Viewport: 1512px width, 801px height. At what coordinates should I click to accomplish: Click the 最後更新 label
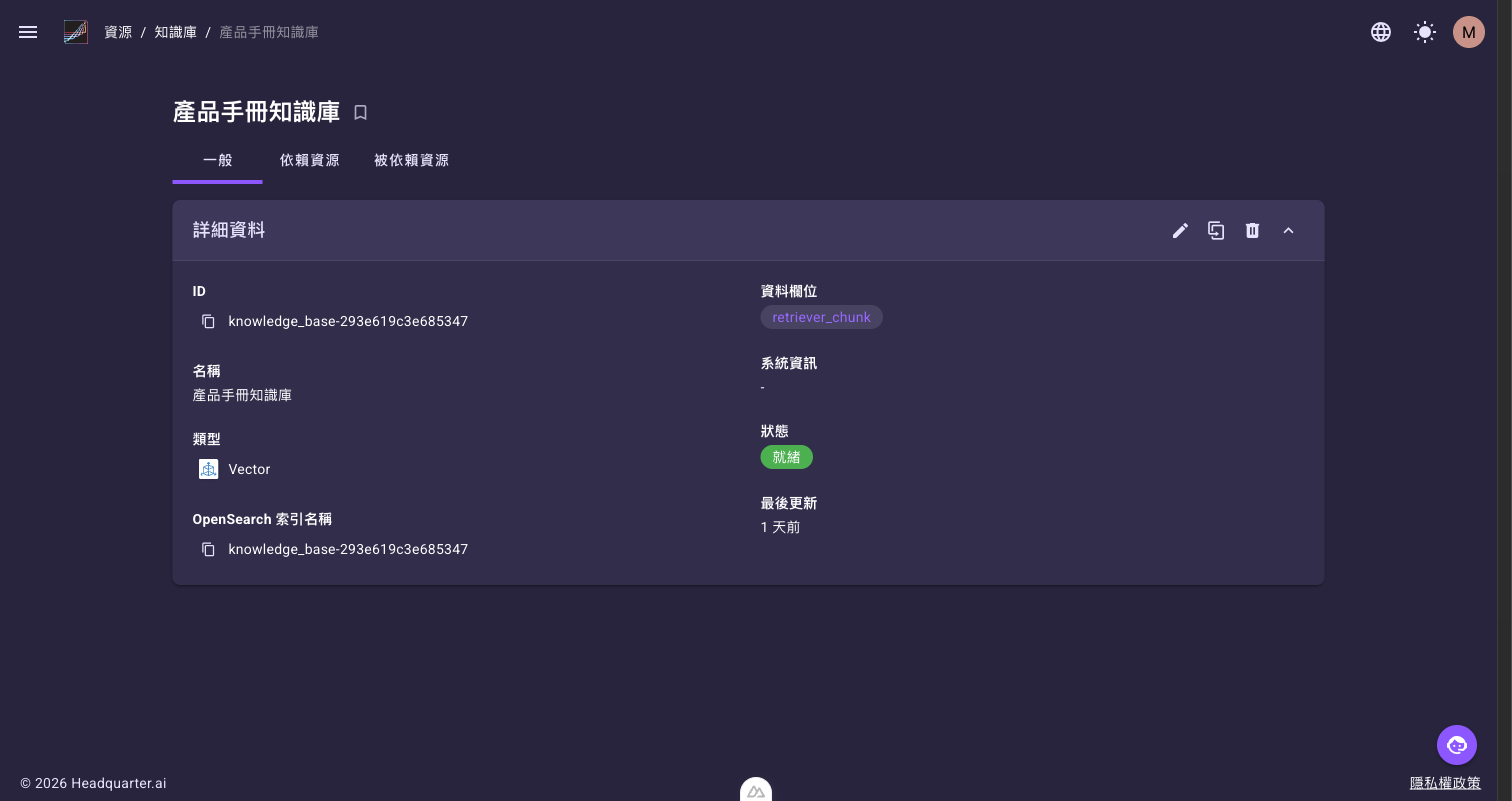coord(789,503)
